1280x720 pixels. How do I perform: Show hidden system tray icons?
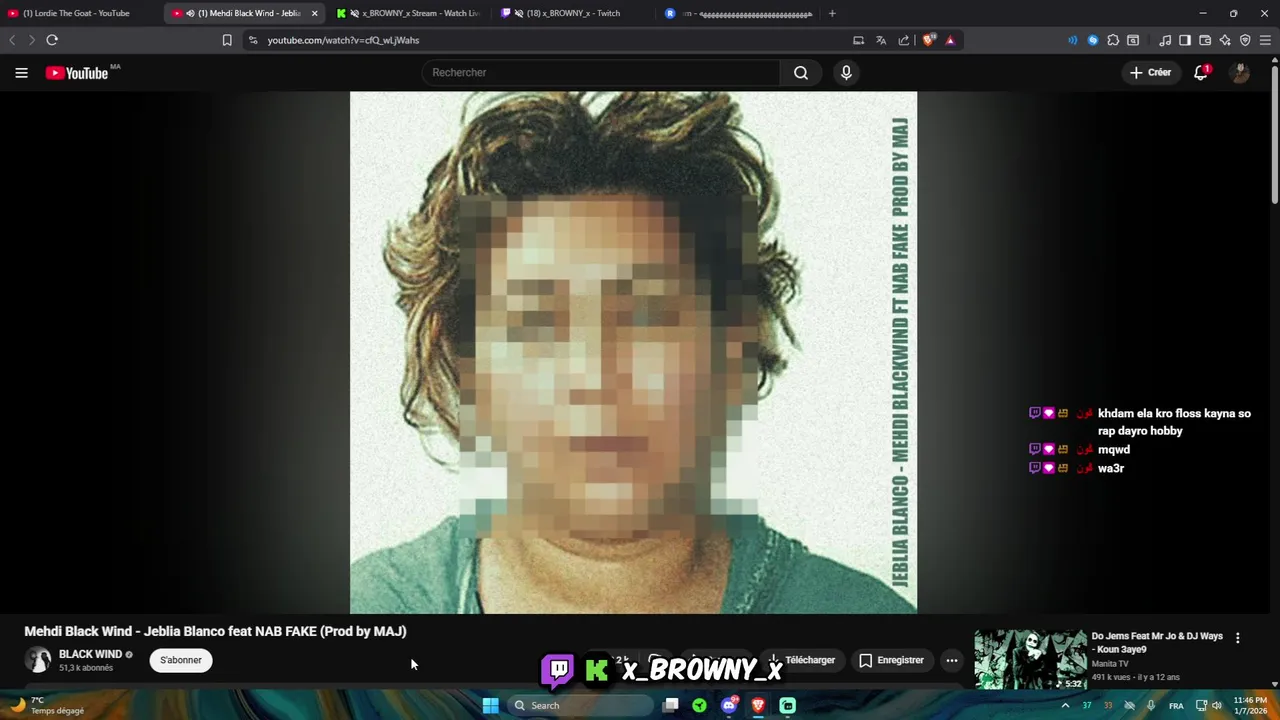coord(1065,705)
